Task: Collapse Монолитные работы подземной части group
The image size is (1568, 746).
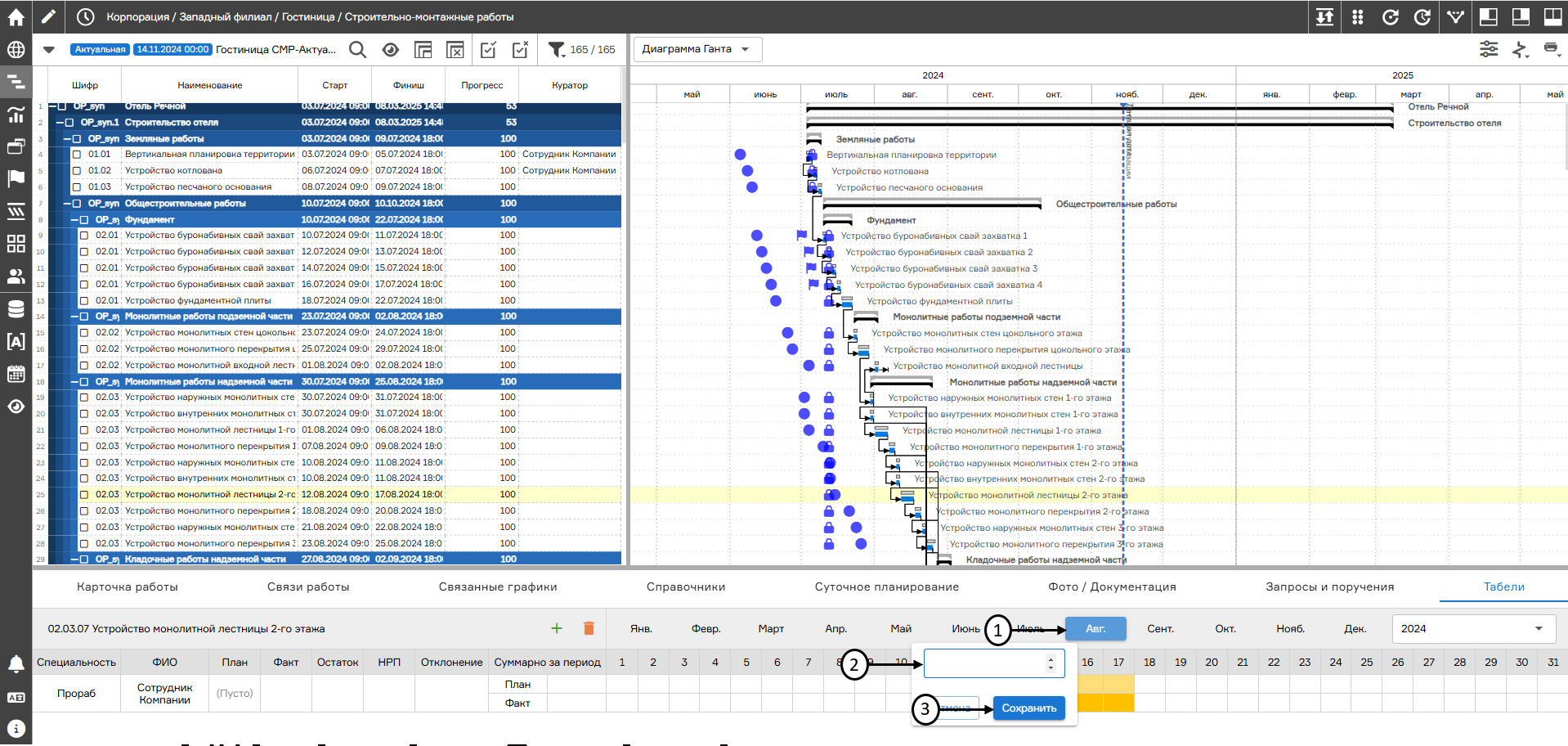Action: (x=74, y=317)
